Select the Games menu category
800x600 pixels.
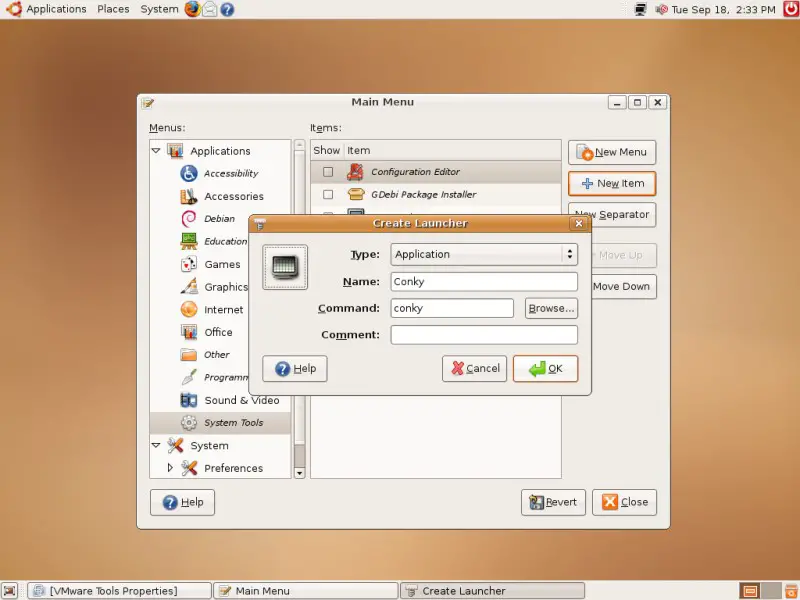(x=222, y=264)
